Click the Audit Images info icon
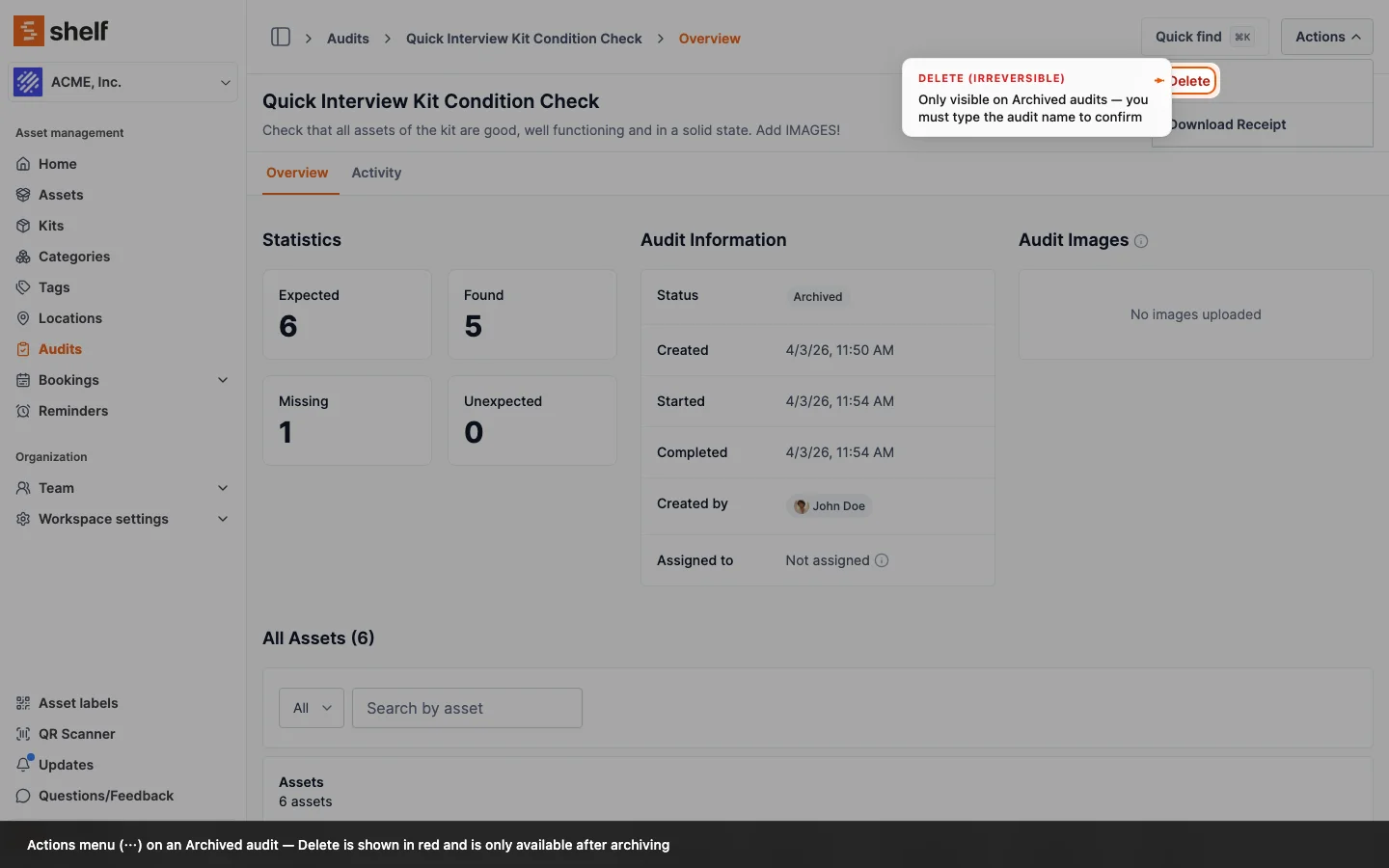This screenshot has width=1389, height=868. tap(1141, 241)
